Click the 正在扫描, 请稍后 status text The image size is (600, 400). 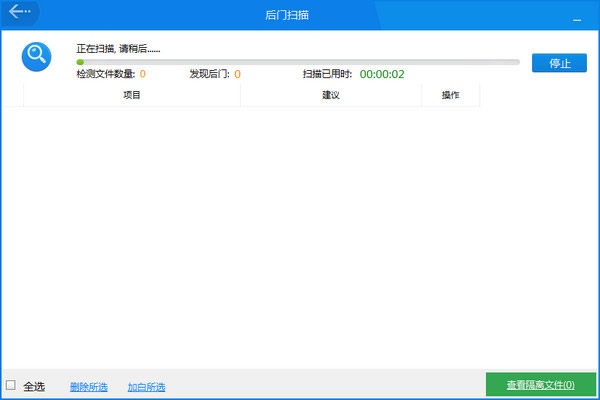click(118, 49)
